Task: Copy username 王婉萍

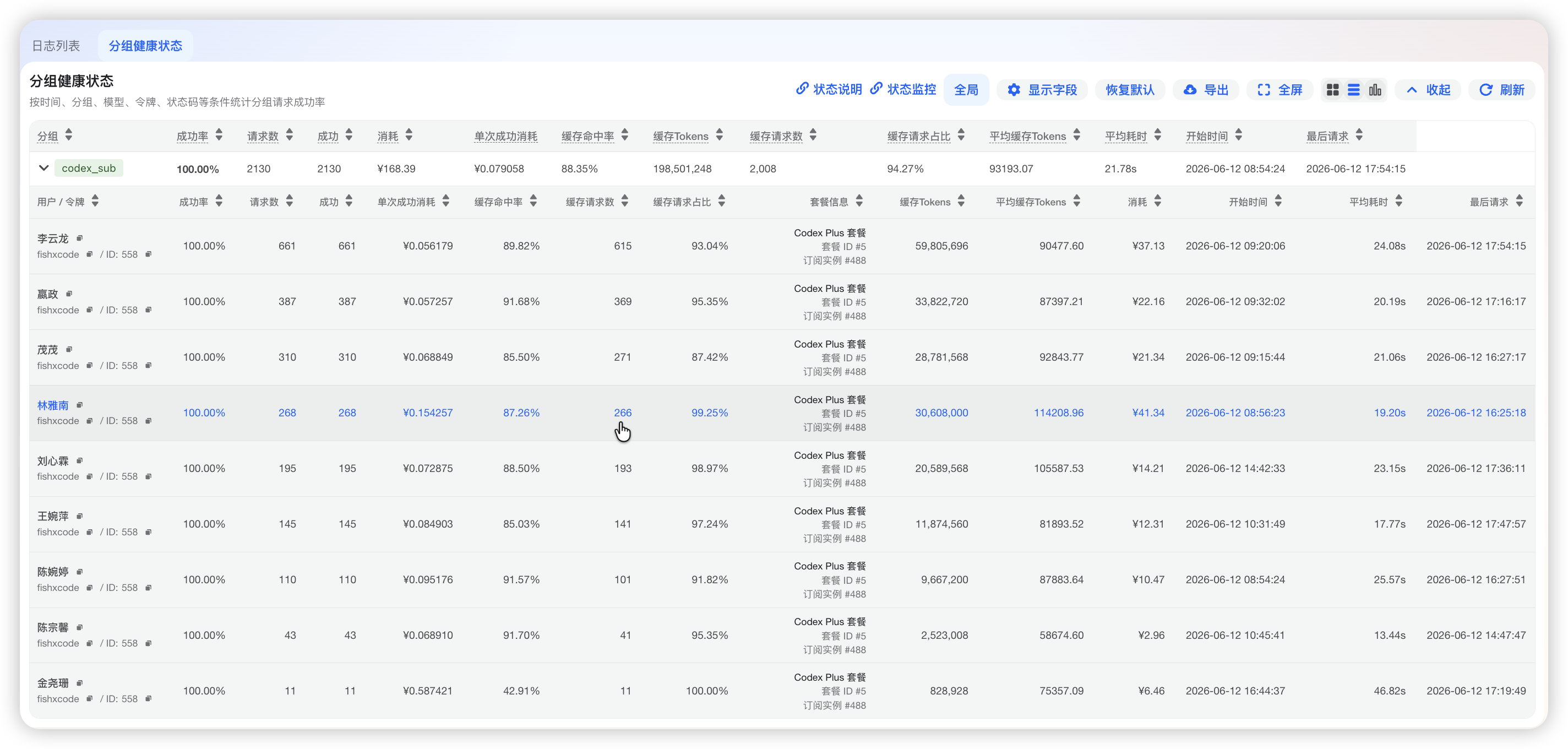Action: click(x=80, y=516)
